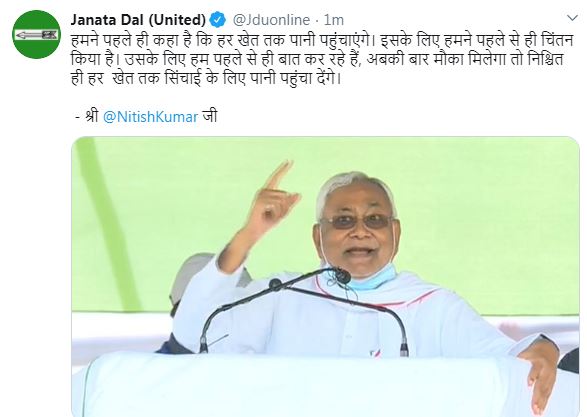Click the blue face mask in the photo
The height and width of the screenshot is (417, 587).
(370, 278)
